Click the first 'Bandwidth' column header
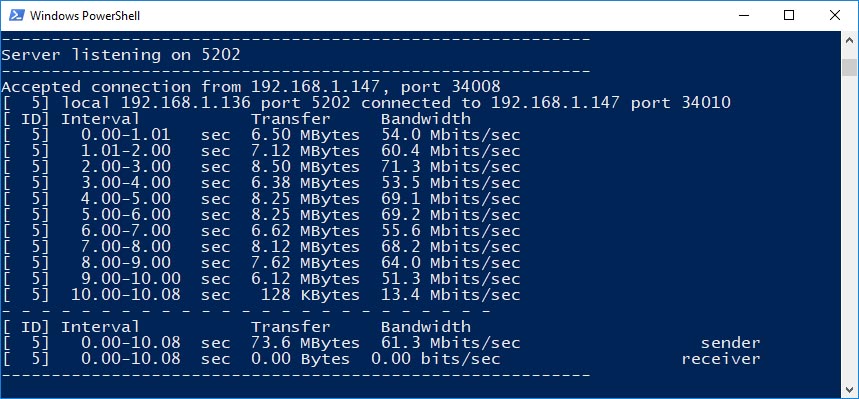The image size is (859, 399). click(x=426, y=118)
